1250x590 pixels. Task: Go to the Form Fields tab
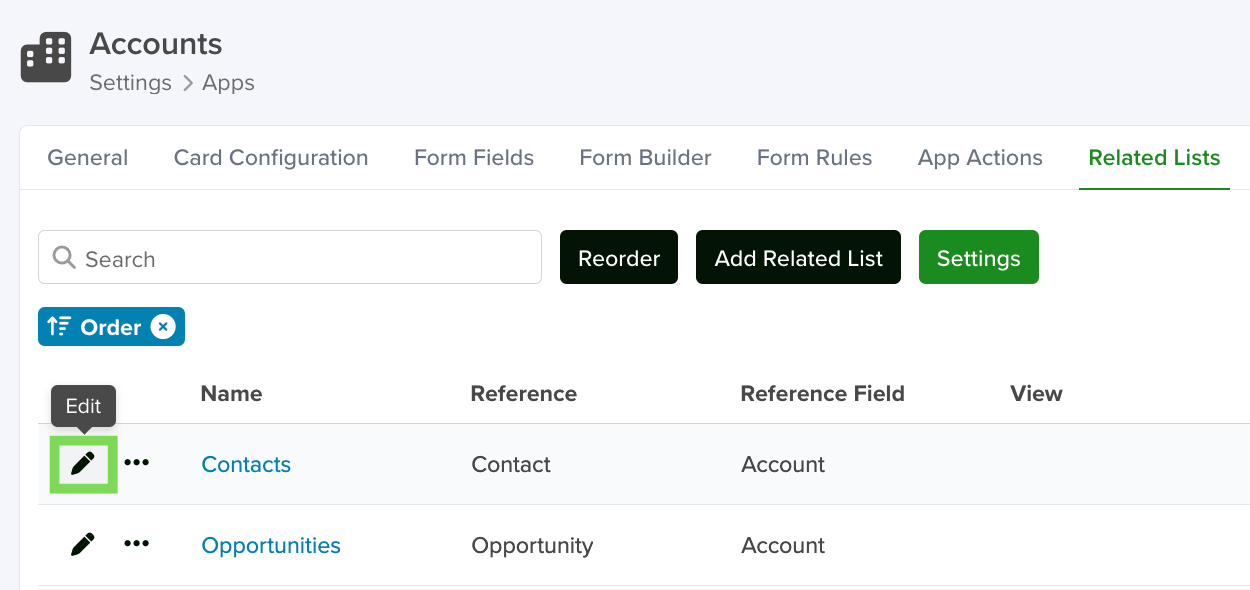point(474,158)
